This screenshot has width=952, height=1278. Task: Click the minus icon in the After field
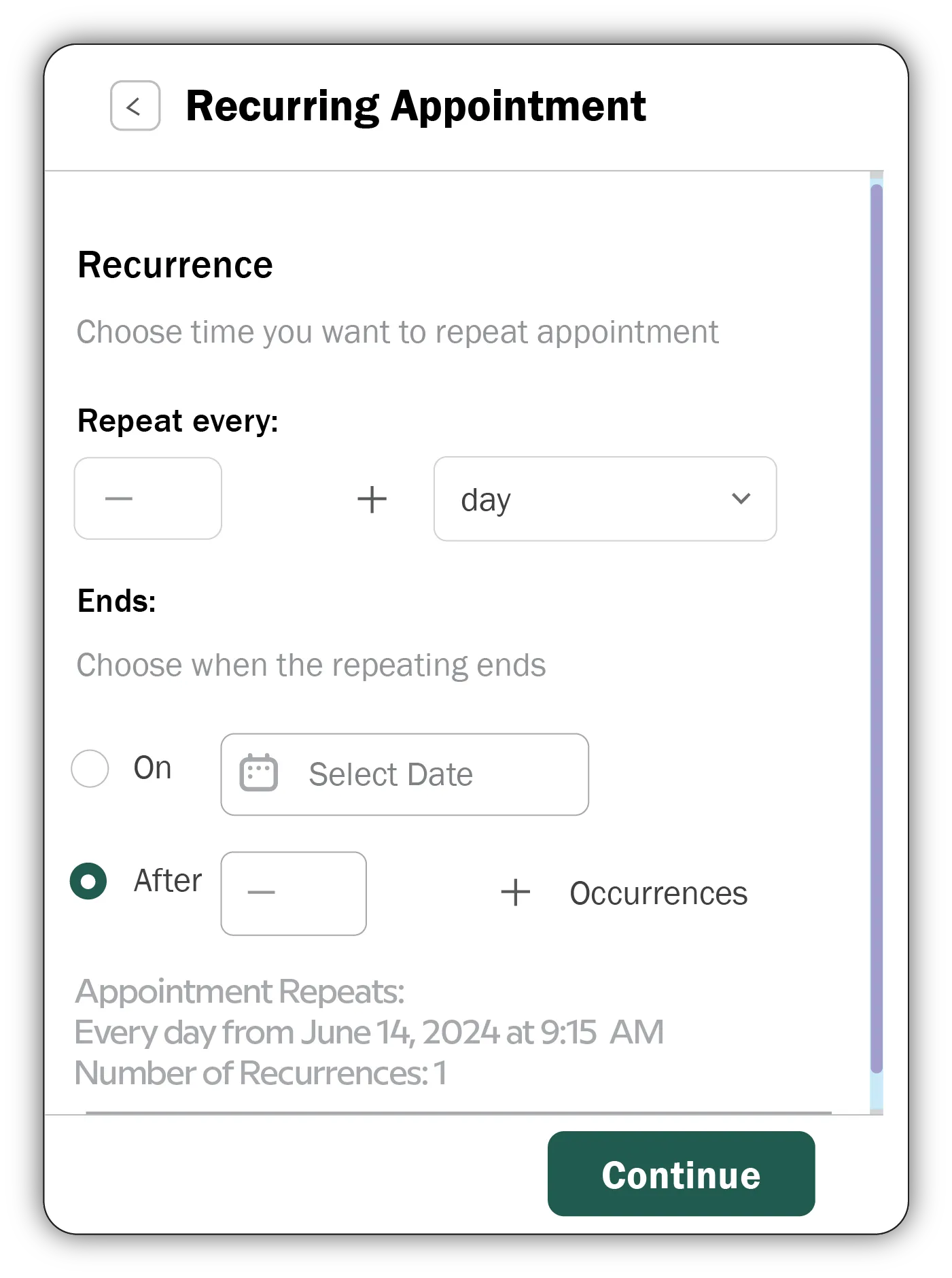[x=260, y=893]
